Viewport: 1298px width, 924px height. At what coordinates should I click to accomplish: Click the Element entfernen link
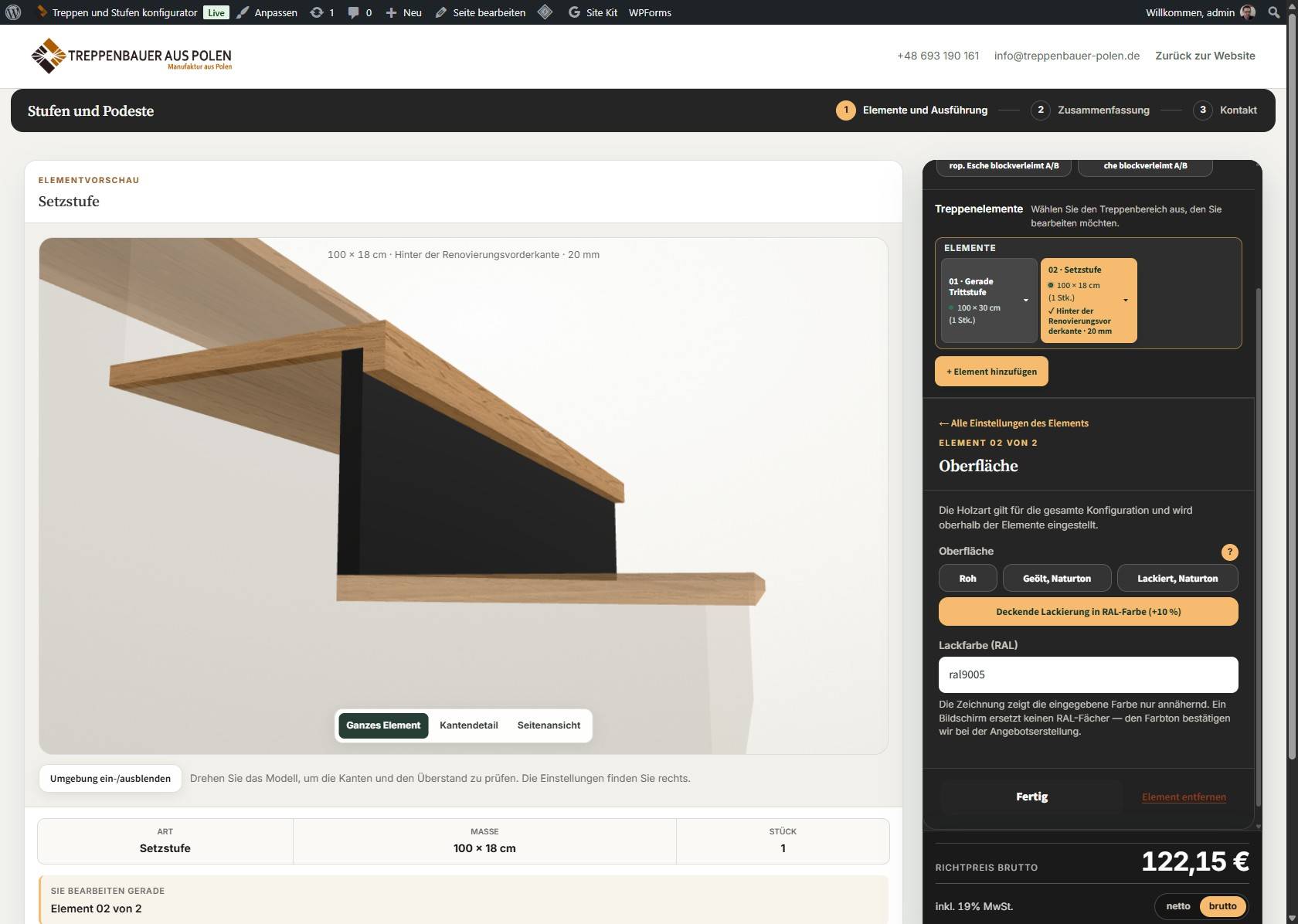pyautogui.click(x=1184, y=797)
